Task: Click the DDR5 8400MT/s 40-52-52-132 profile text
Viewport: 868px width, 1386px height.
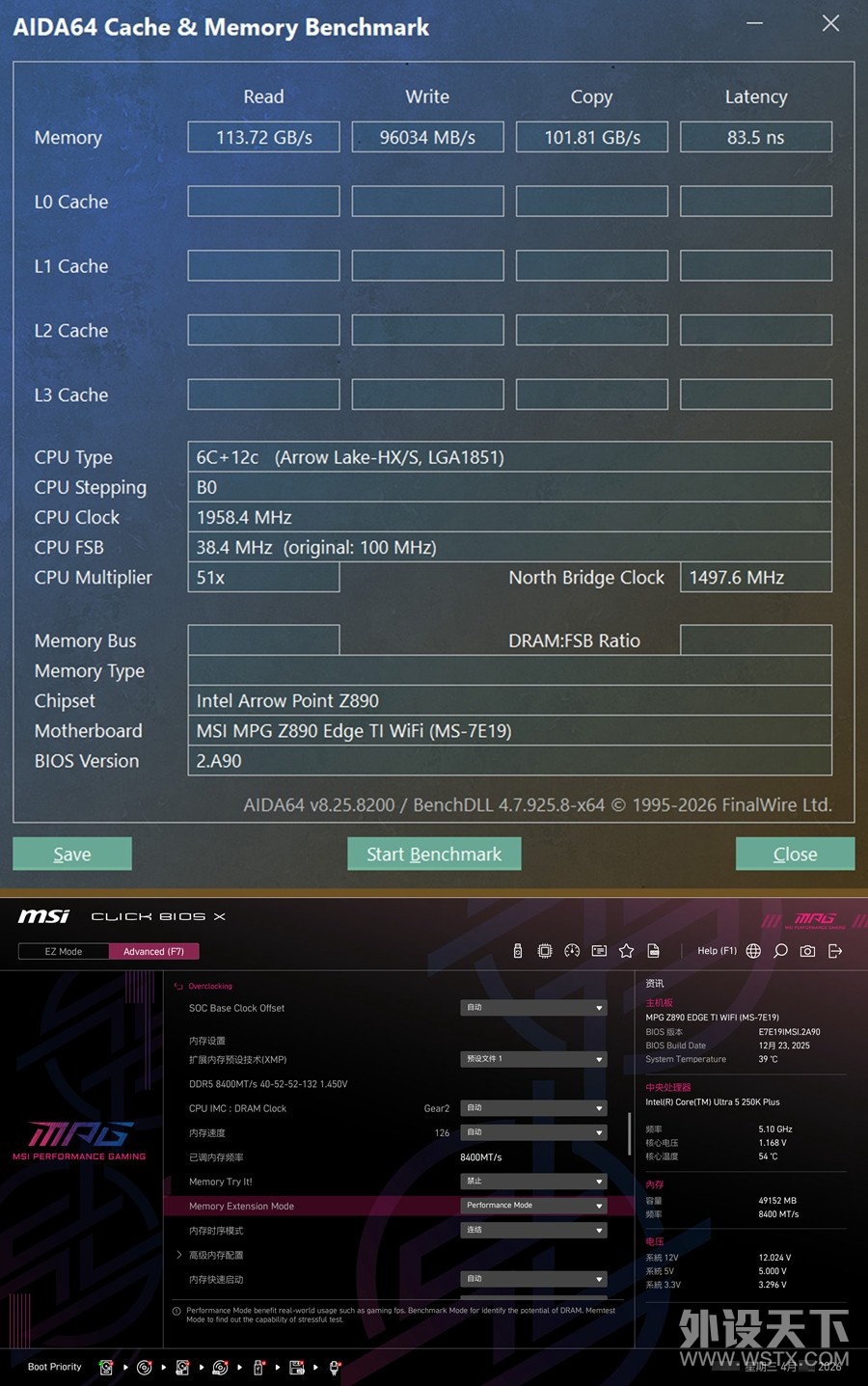Action: point(268,1084)
